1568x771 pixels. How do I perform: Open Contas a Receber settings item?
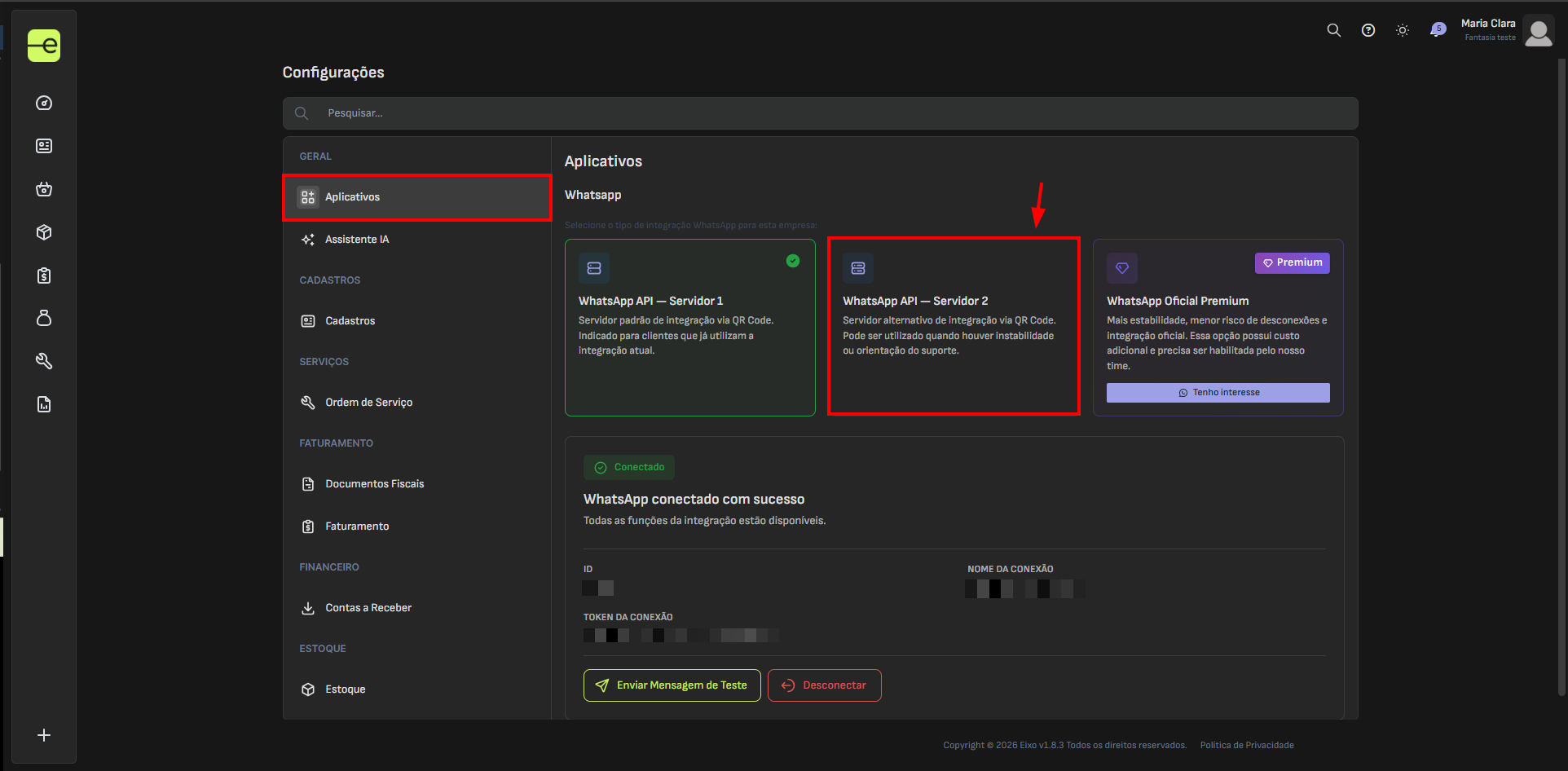(417, 608)
